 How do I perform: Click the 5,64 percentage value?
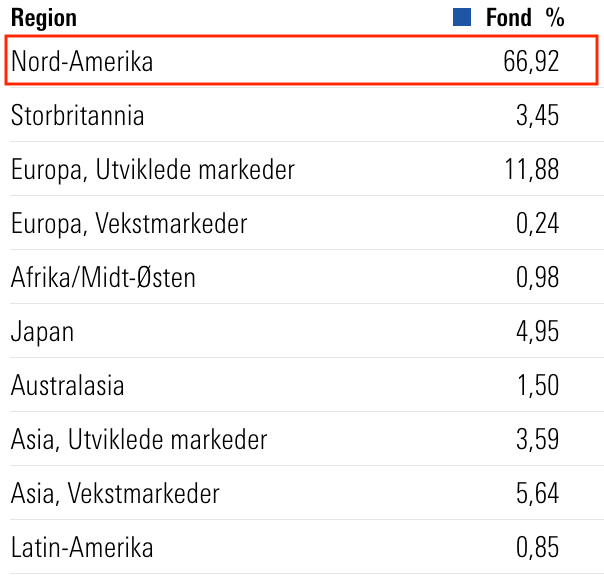click(537, 493)
